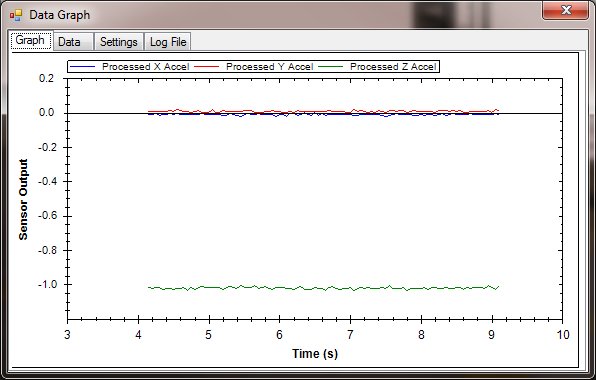Click the -0.8 y-axis label

(48, 250)
